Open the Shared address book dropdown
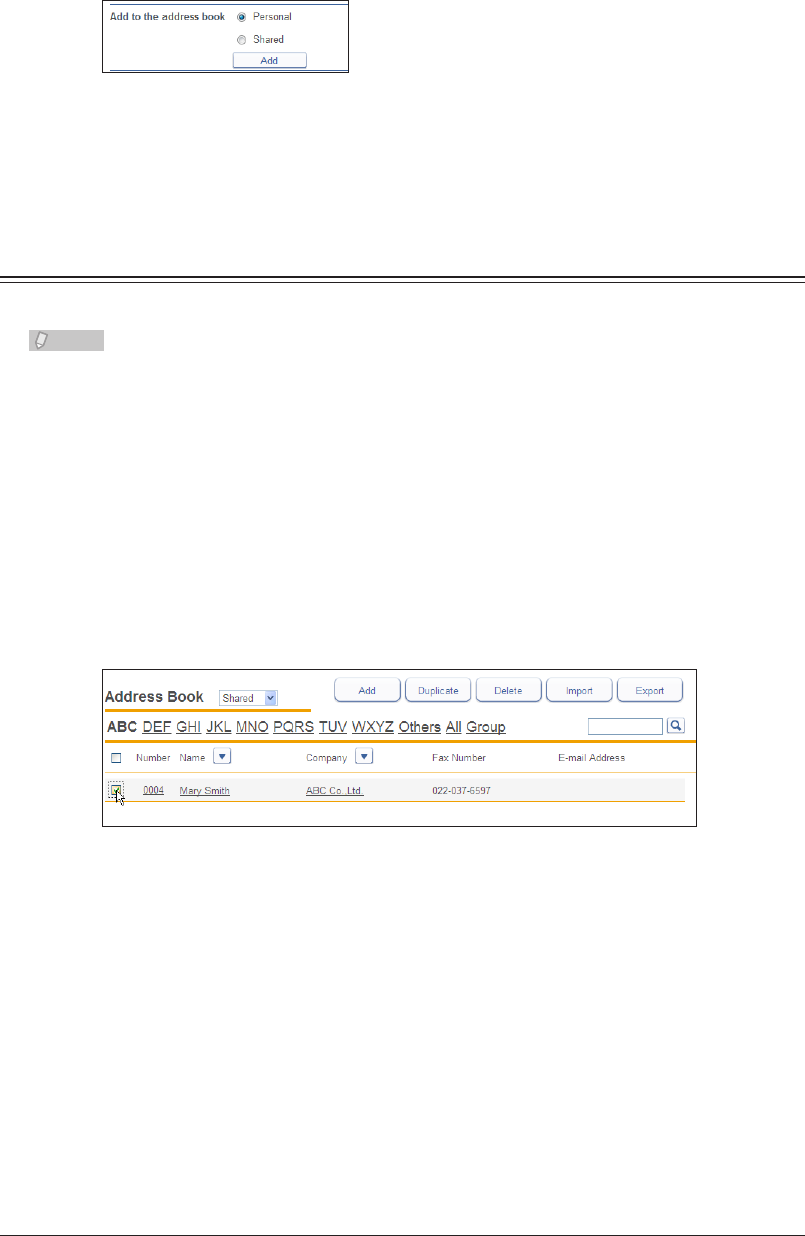Screen dimensions: 805x1236 click(248, 698)
